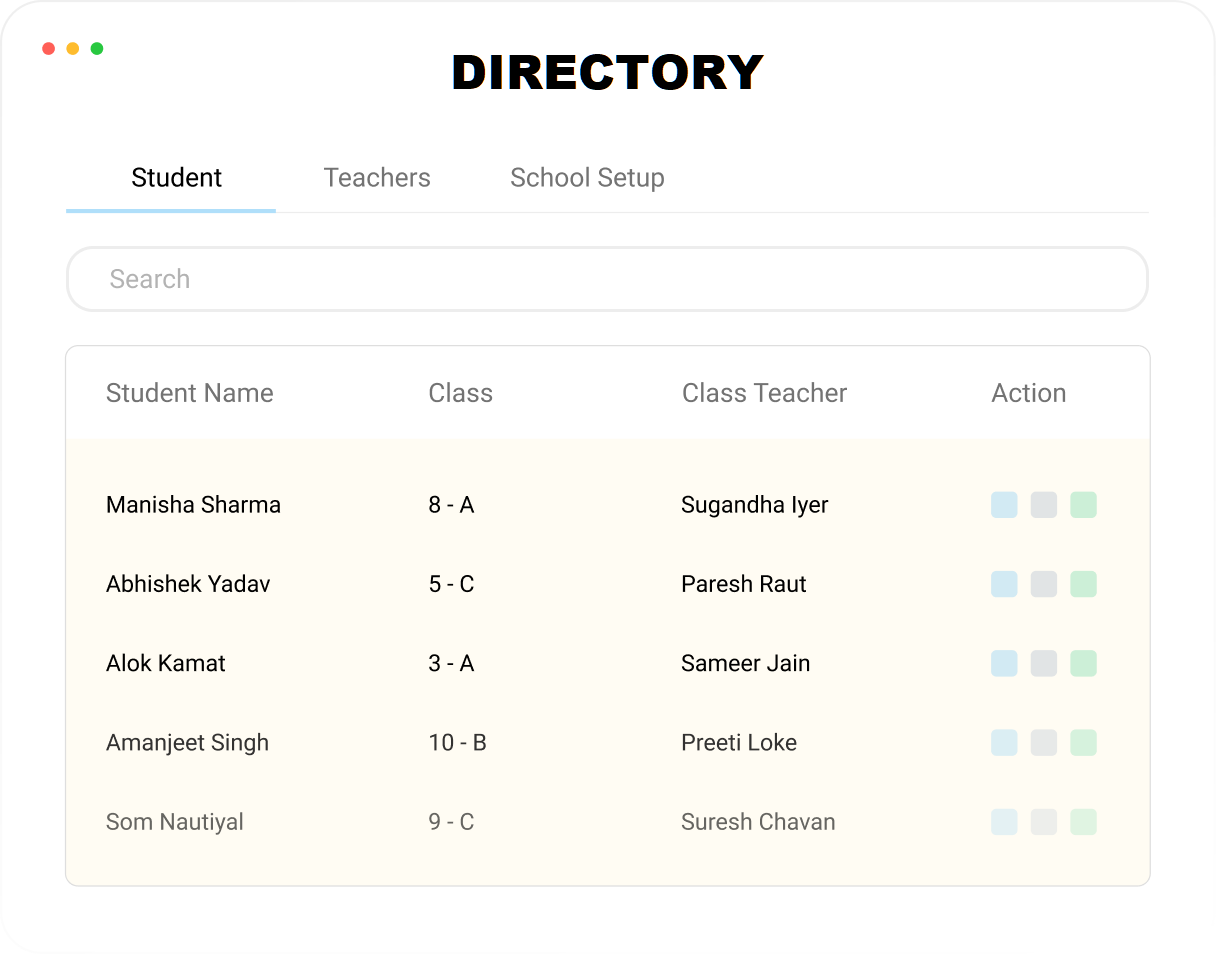Click the Class Teacher column header
This screenshot has width=1216, height=954.
[764, 393]
